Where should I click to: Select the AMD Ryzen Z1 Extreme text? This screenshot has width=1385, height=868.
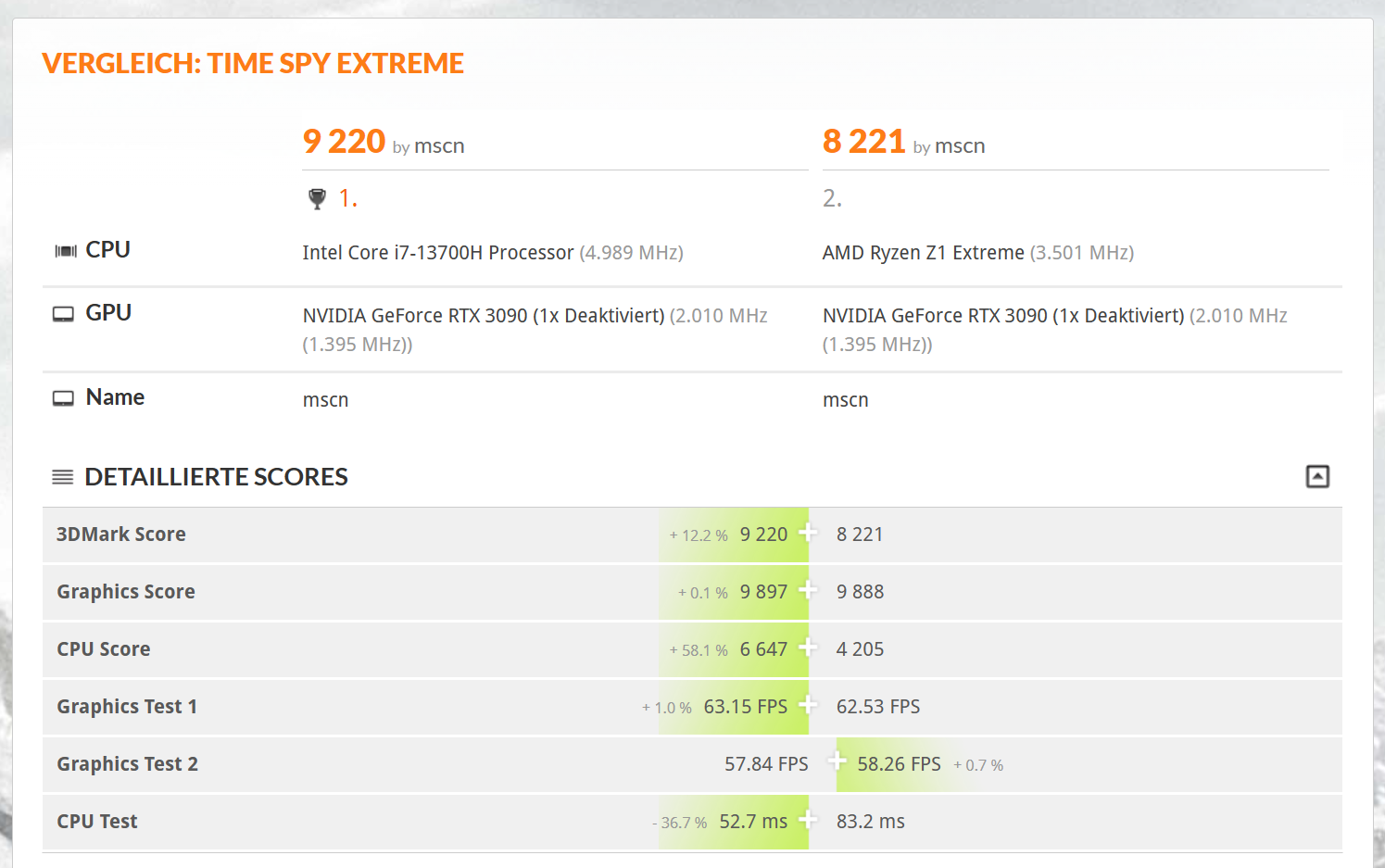[924, 253]
